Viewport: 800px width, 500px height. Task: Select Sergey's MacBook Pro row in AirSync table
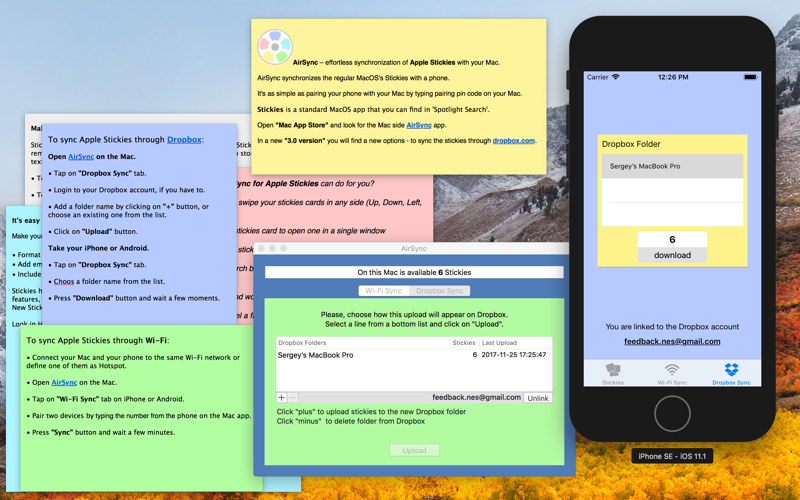(x=414, y=355)
